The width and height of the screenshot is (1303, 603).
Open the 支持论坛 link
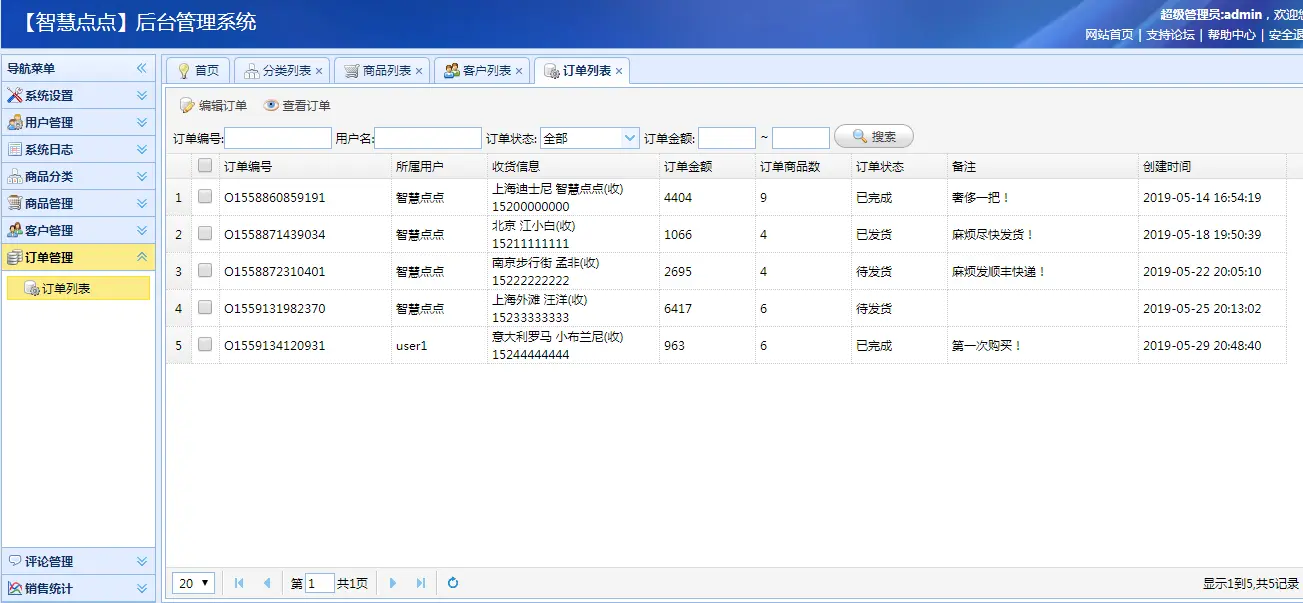[1171, 34]
